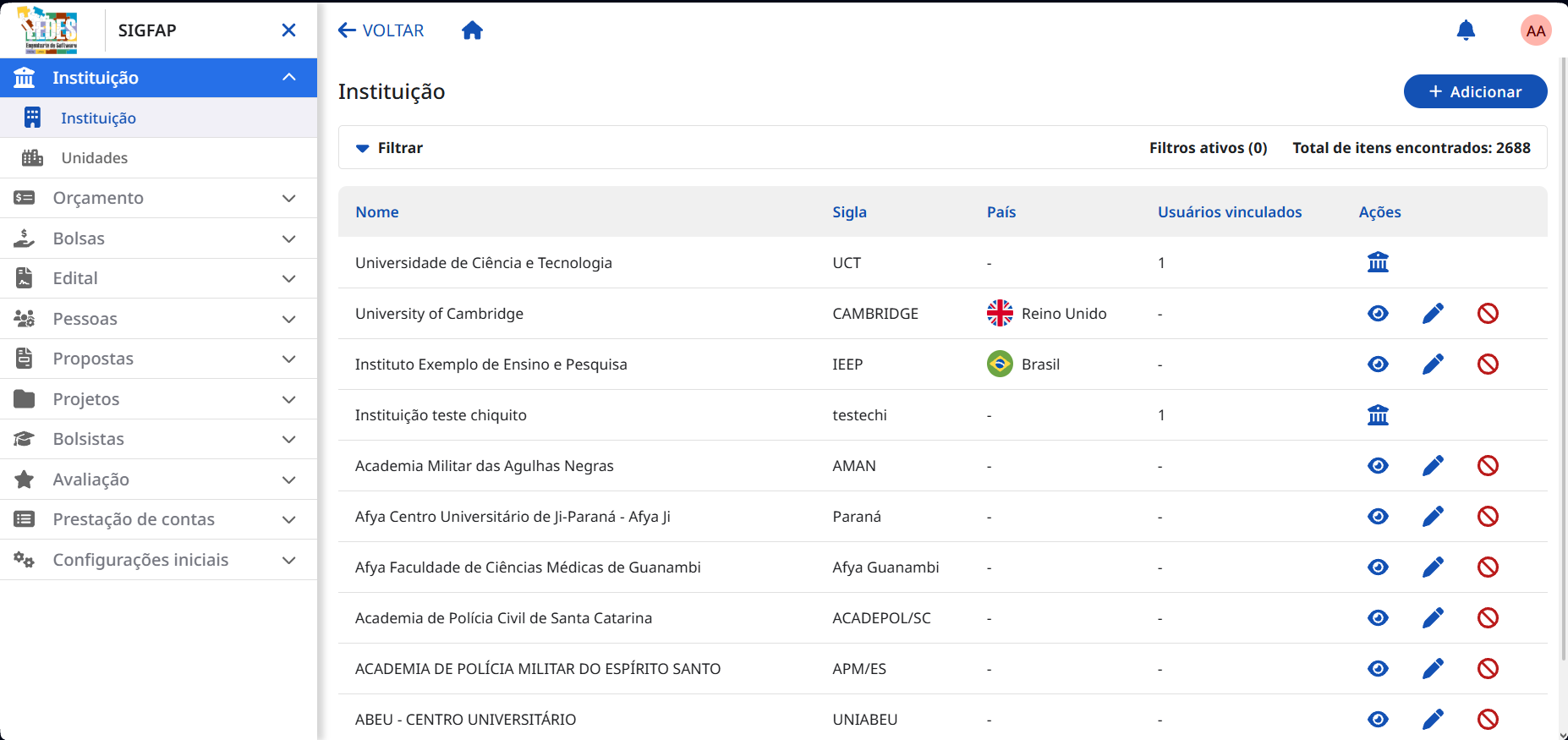Viewport: 1568px width, 740px height.
Task: Open the AA user avatar menu
Action: pos(1536,30)
